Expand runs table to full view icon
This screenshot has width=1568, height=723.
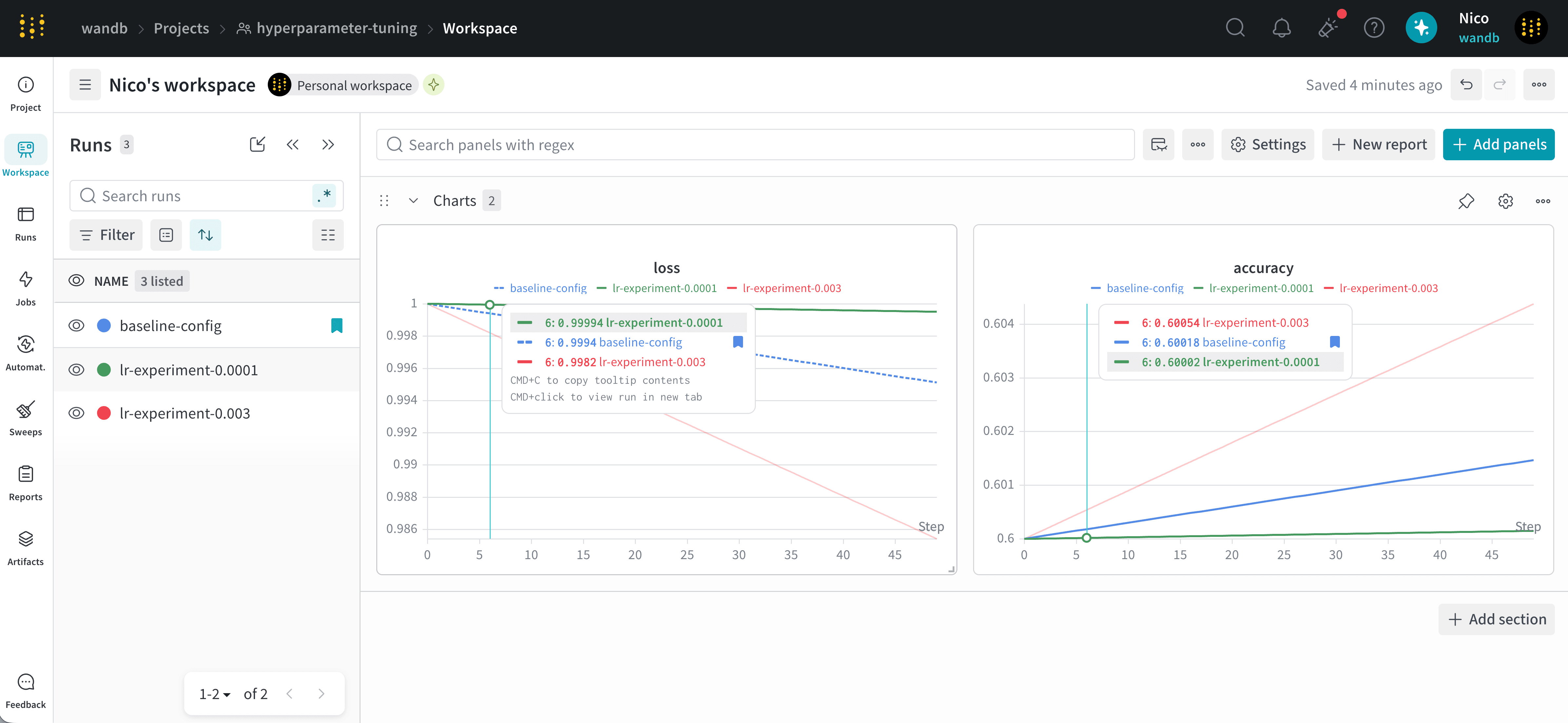[x=258, y=144]
